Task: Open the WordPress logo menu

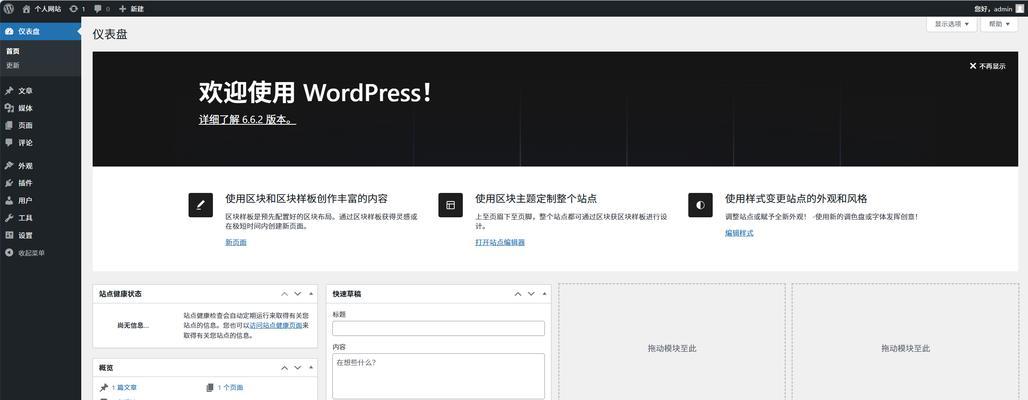Action: (x=9, y=9)
